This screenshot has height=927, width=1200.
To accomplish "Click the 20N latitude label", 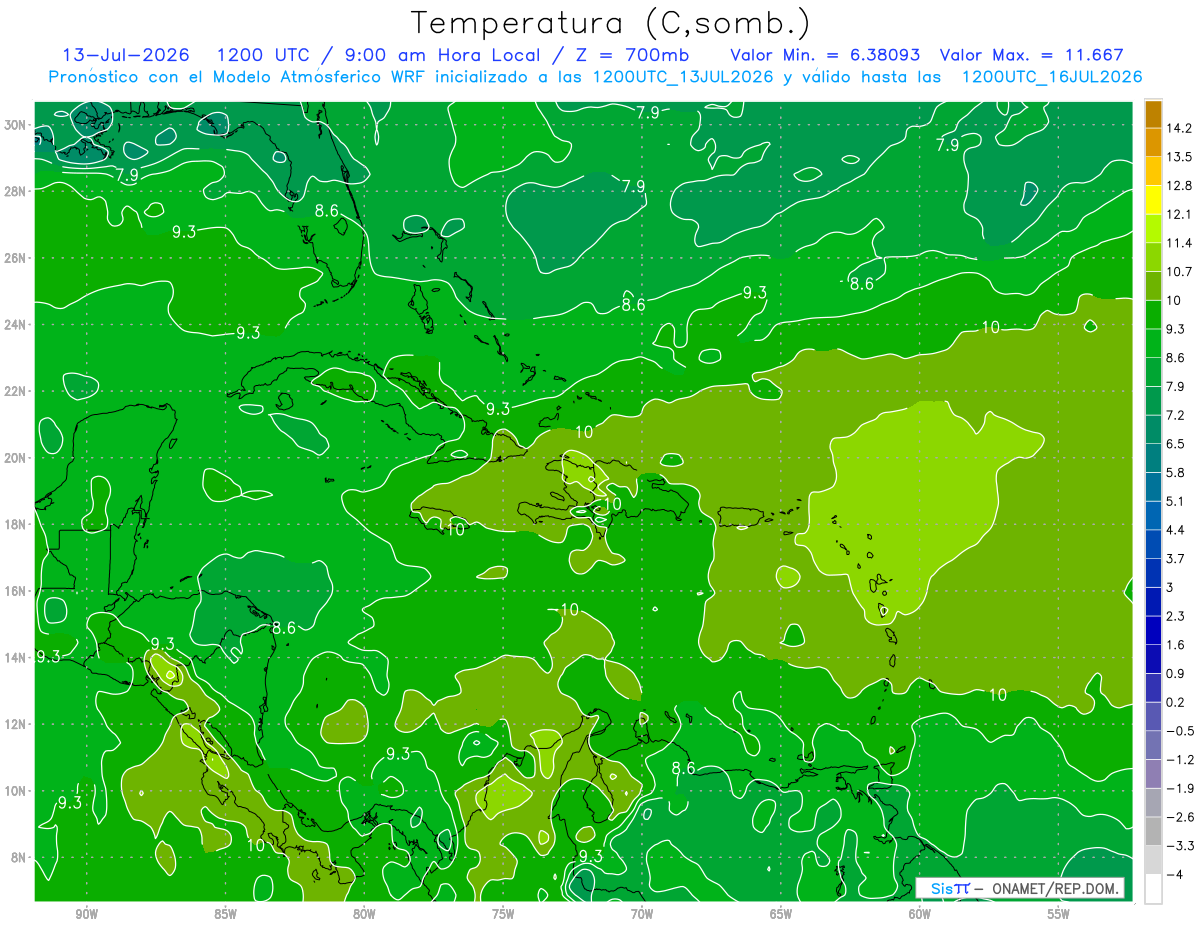I will (x=15, y=458).
